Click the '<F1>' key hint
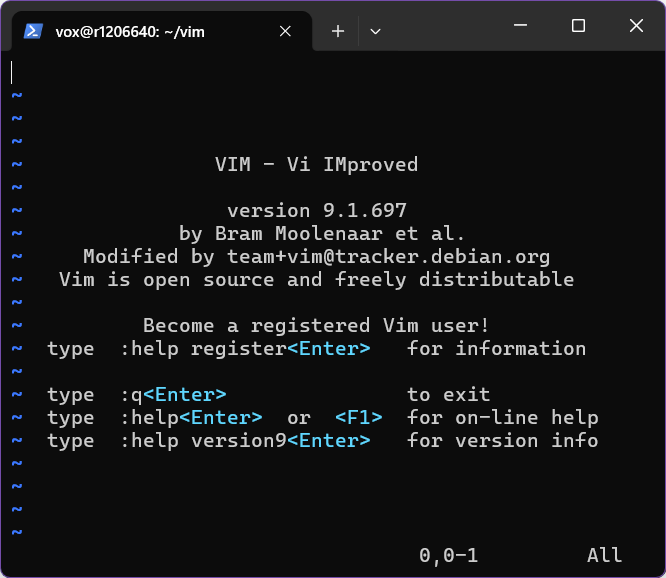The width and height of the screenshot is (666, 578). pos(359,418)
